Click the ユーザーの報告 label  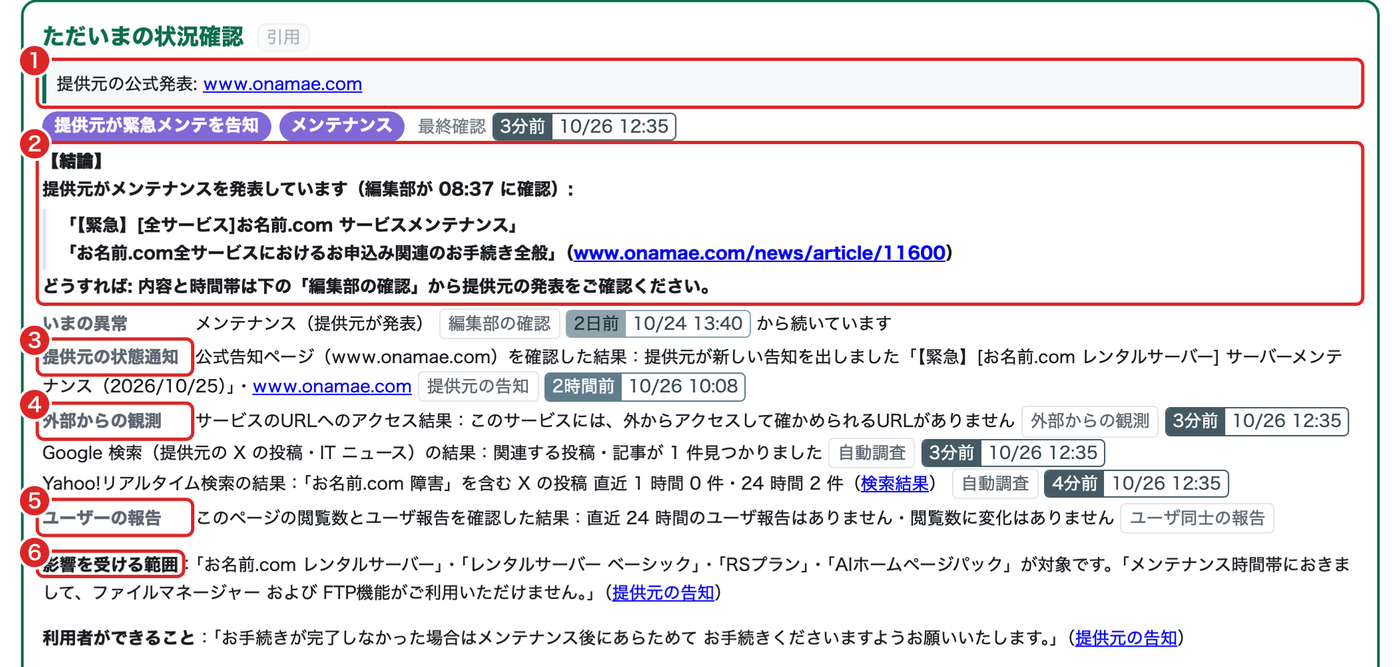click(x=102, y=518)
